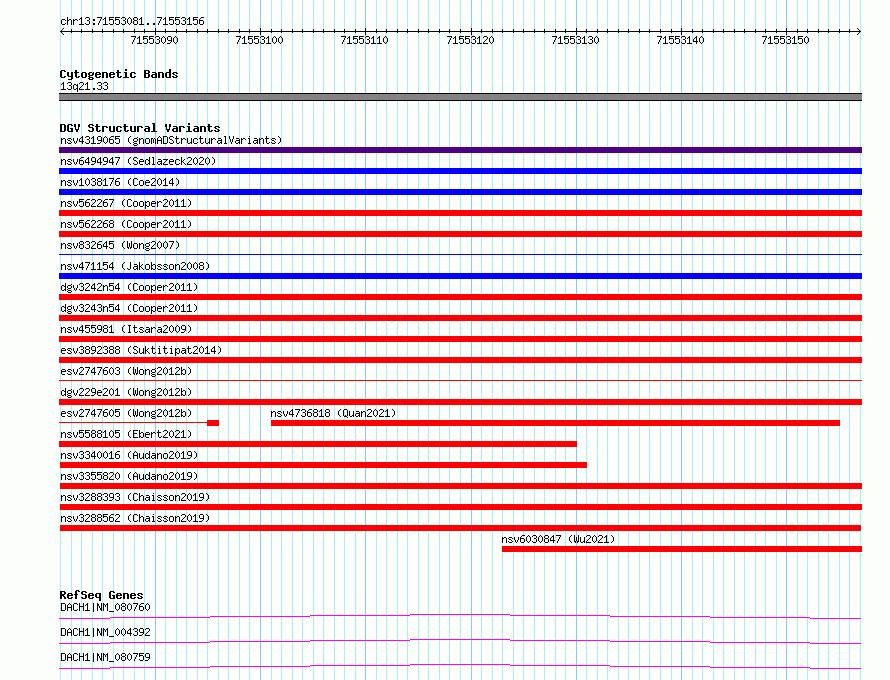Click the chr13:71553081..71553156 coordinates text
The height and width of the screenshot is (680, 890).
point(132,22)
